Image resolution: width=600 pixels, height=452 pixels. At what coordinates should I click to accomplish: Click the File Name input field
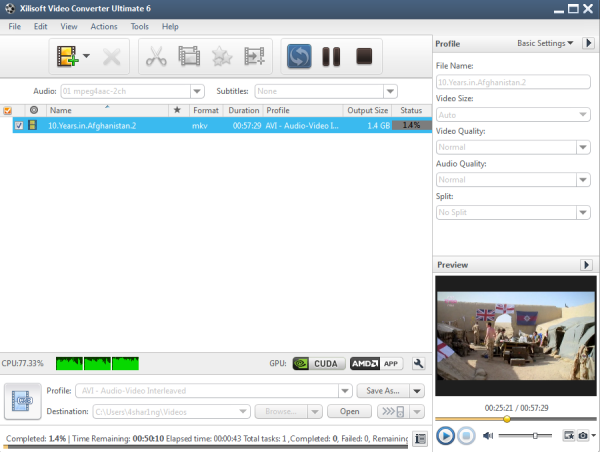coord(513,82)
